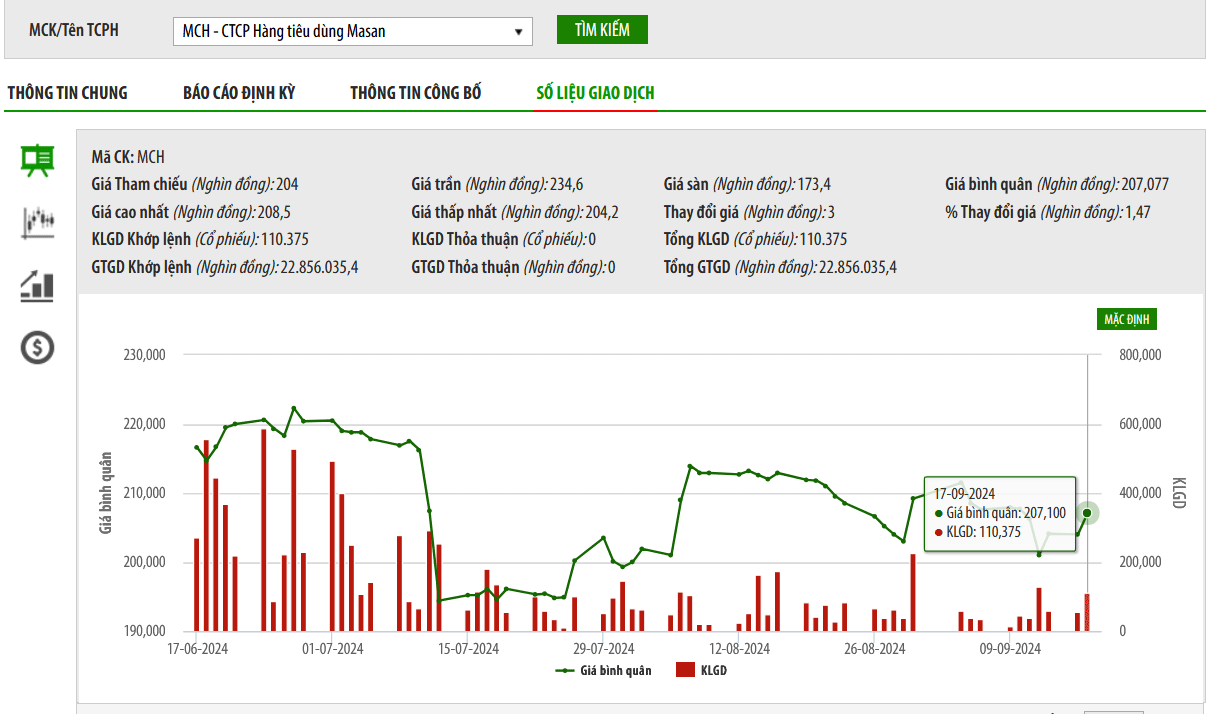Image resolution: width=1212 pixels, height=714 pixels.
Task: Toggle the Giá bình quân legend series
Action: coord(615,670)
